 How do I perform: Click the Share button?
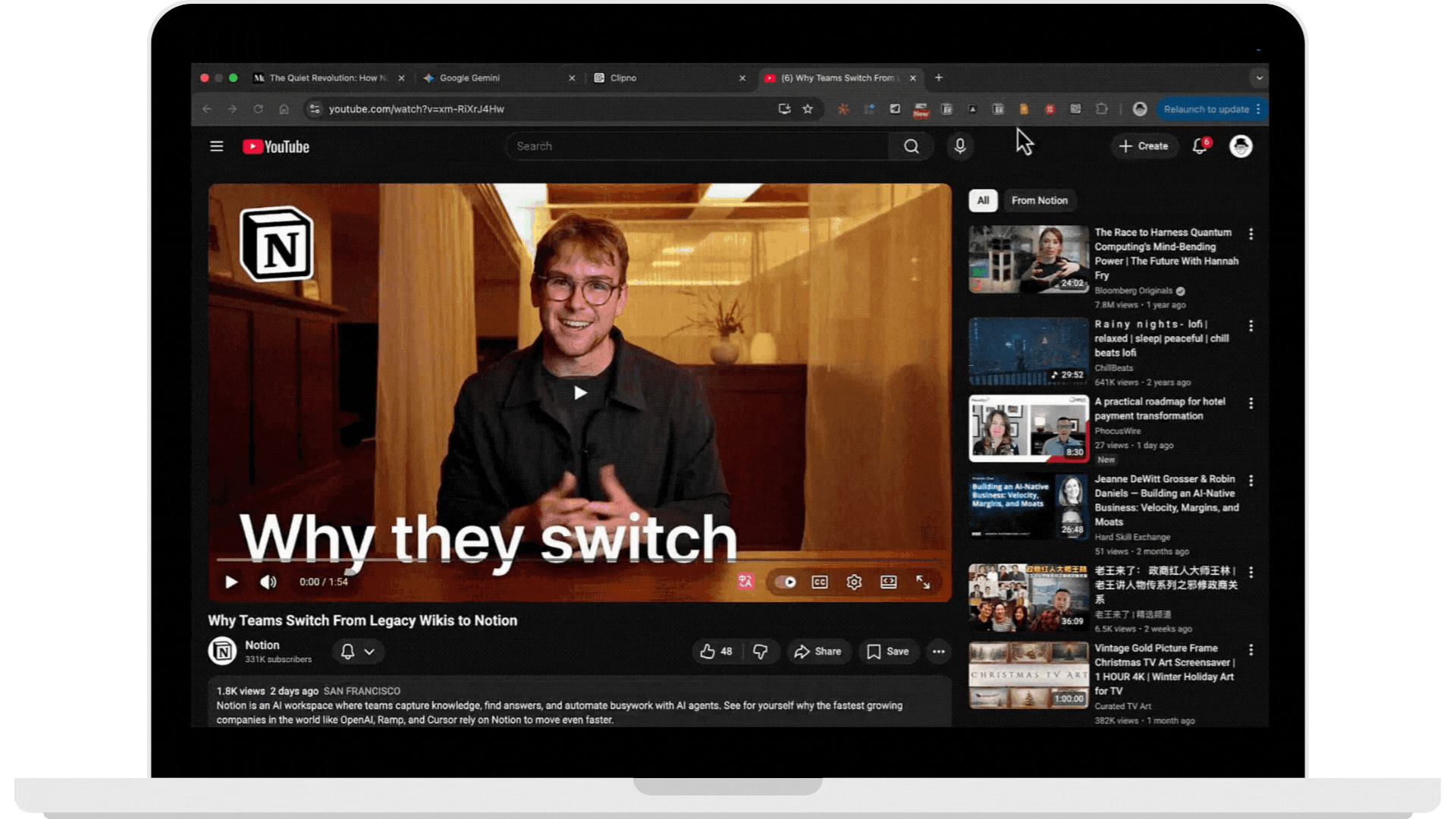pos(817,651)
